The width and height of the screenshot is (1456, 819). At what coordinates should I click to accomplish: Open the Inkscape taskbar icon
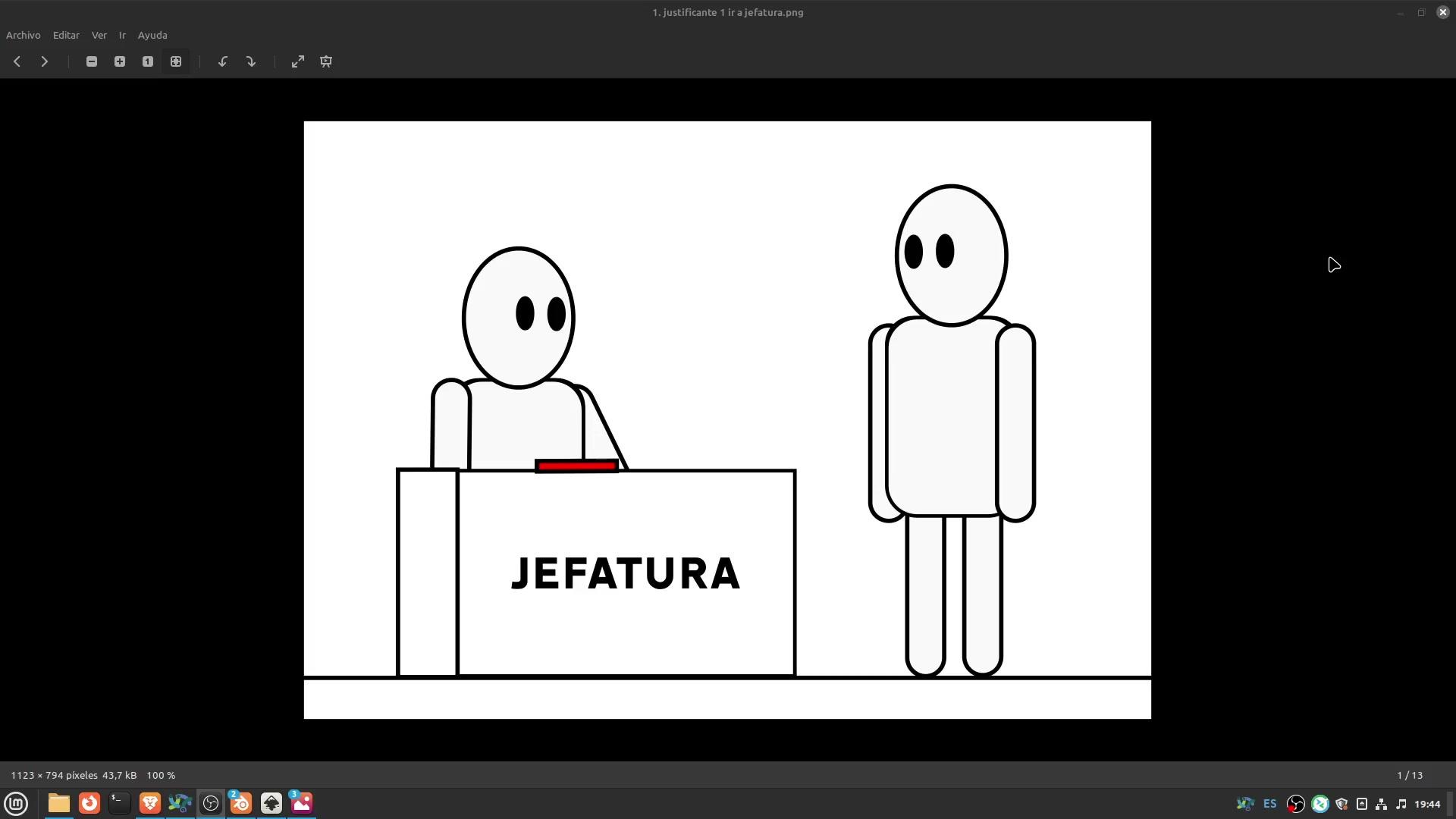tap(271, 803)
